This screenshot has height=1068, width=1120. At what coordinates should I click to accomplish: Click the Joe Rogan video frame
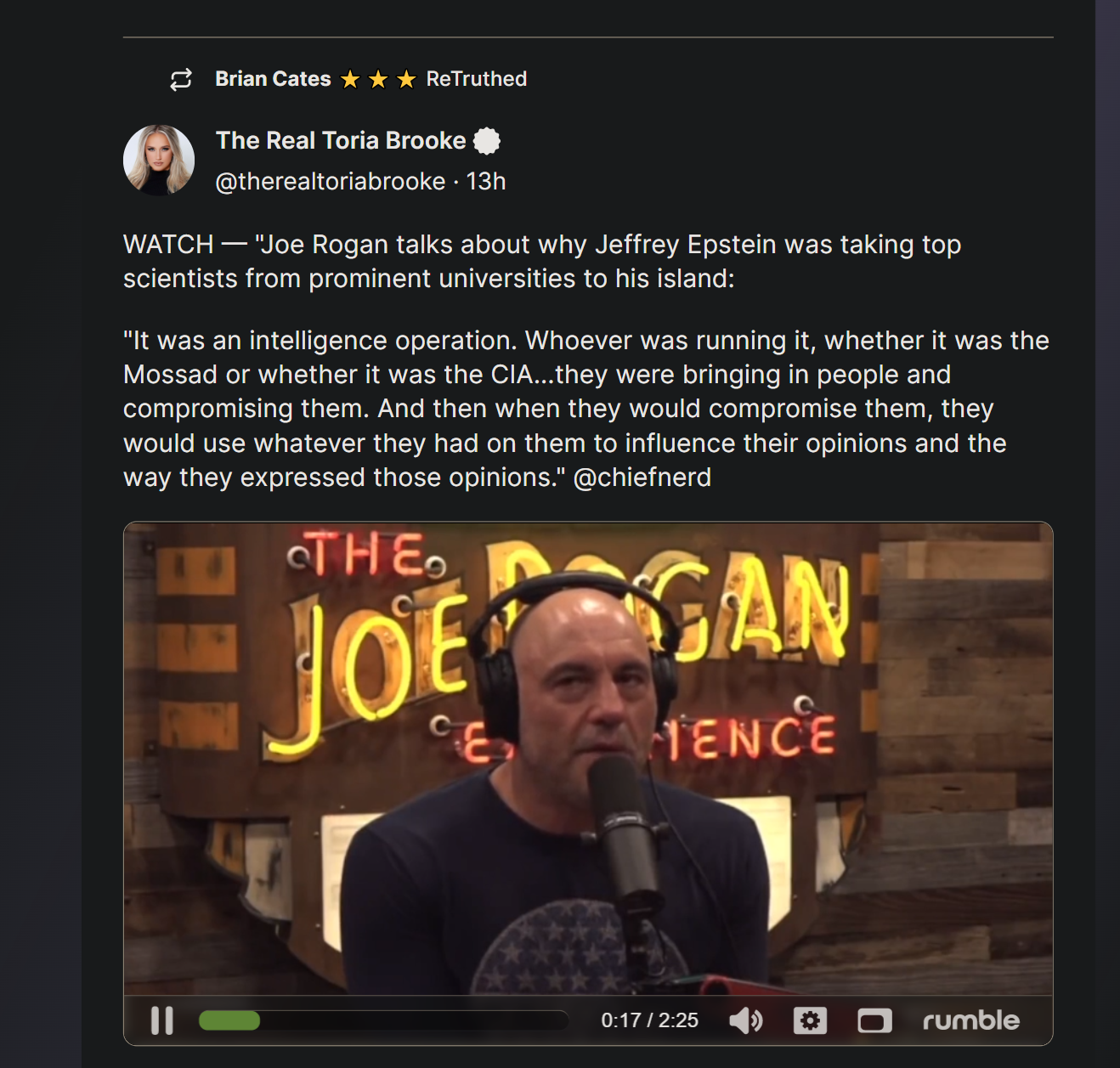click(588, 758)
